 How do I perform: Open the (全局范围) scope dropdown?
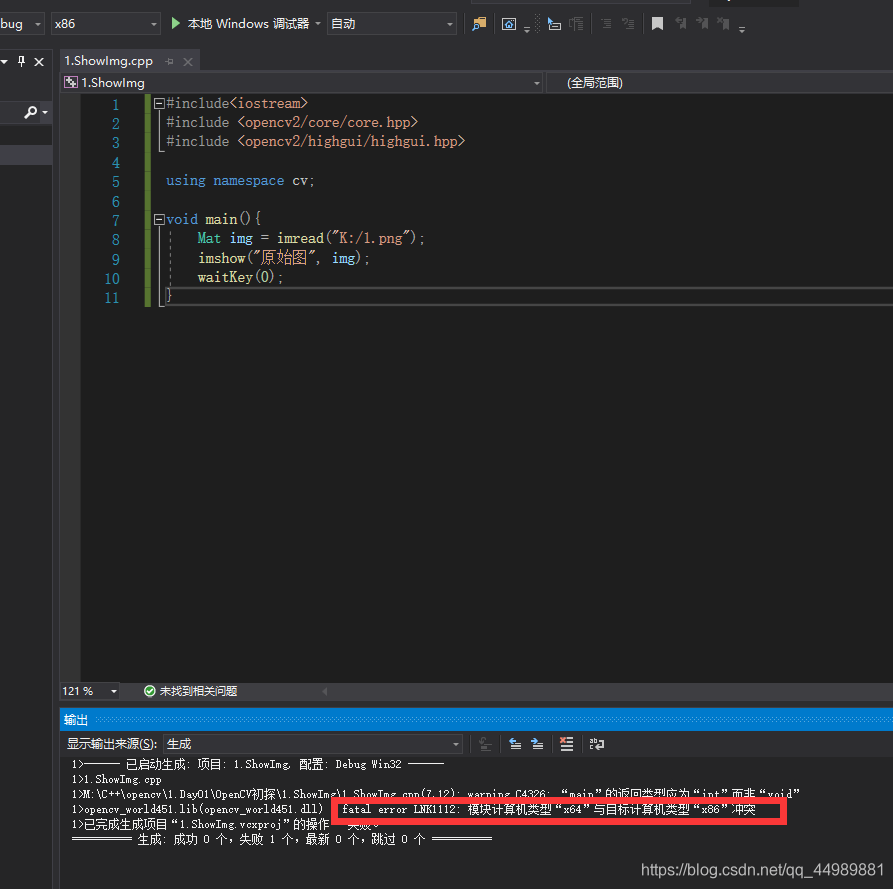click(719, 83)
